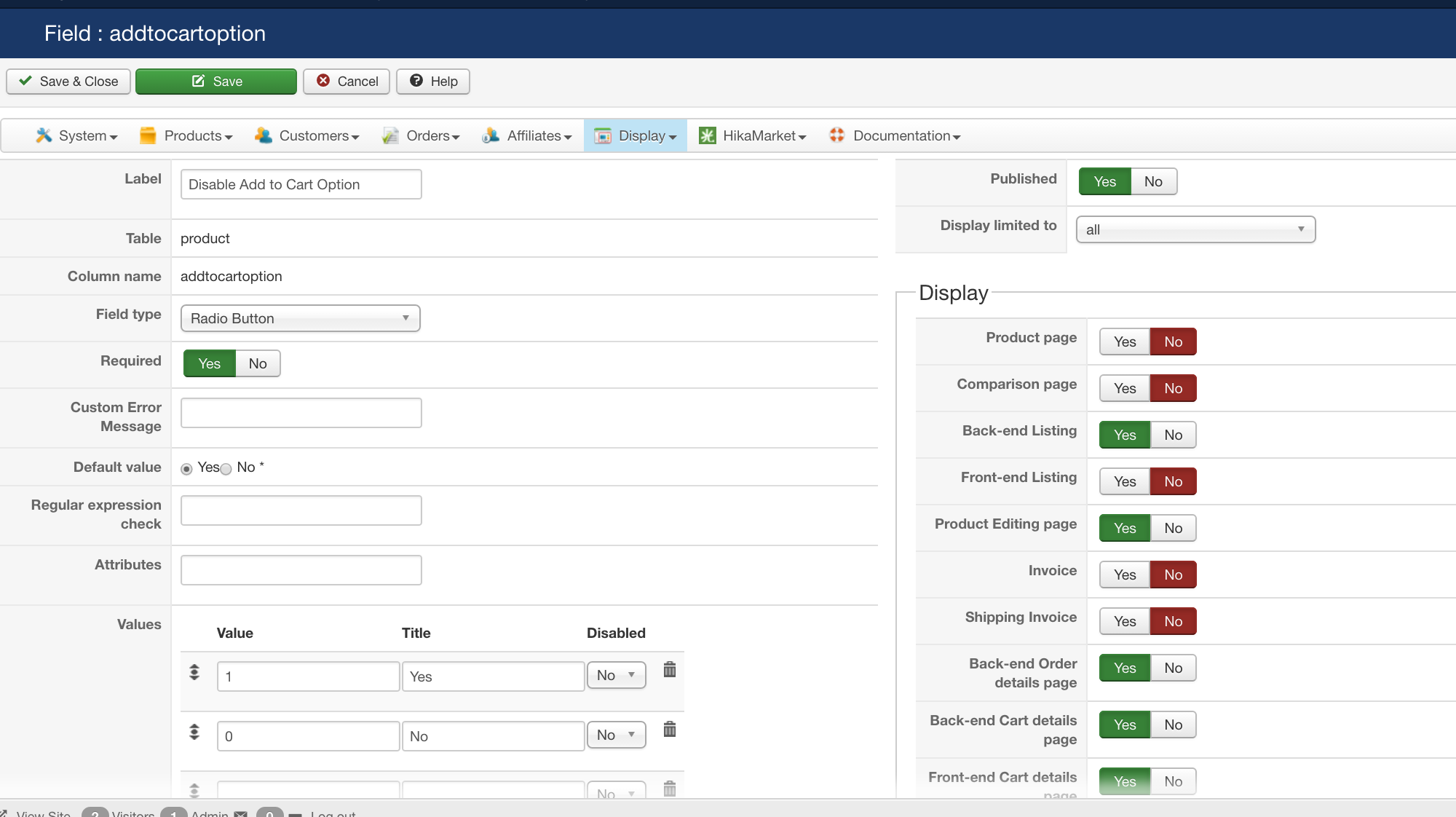Viewport: 1456px width, 817px height.
Task: Click the Cancel button
Action: point(347,81)
